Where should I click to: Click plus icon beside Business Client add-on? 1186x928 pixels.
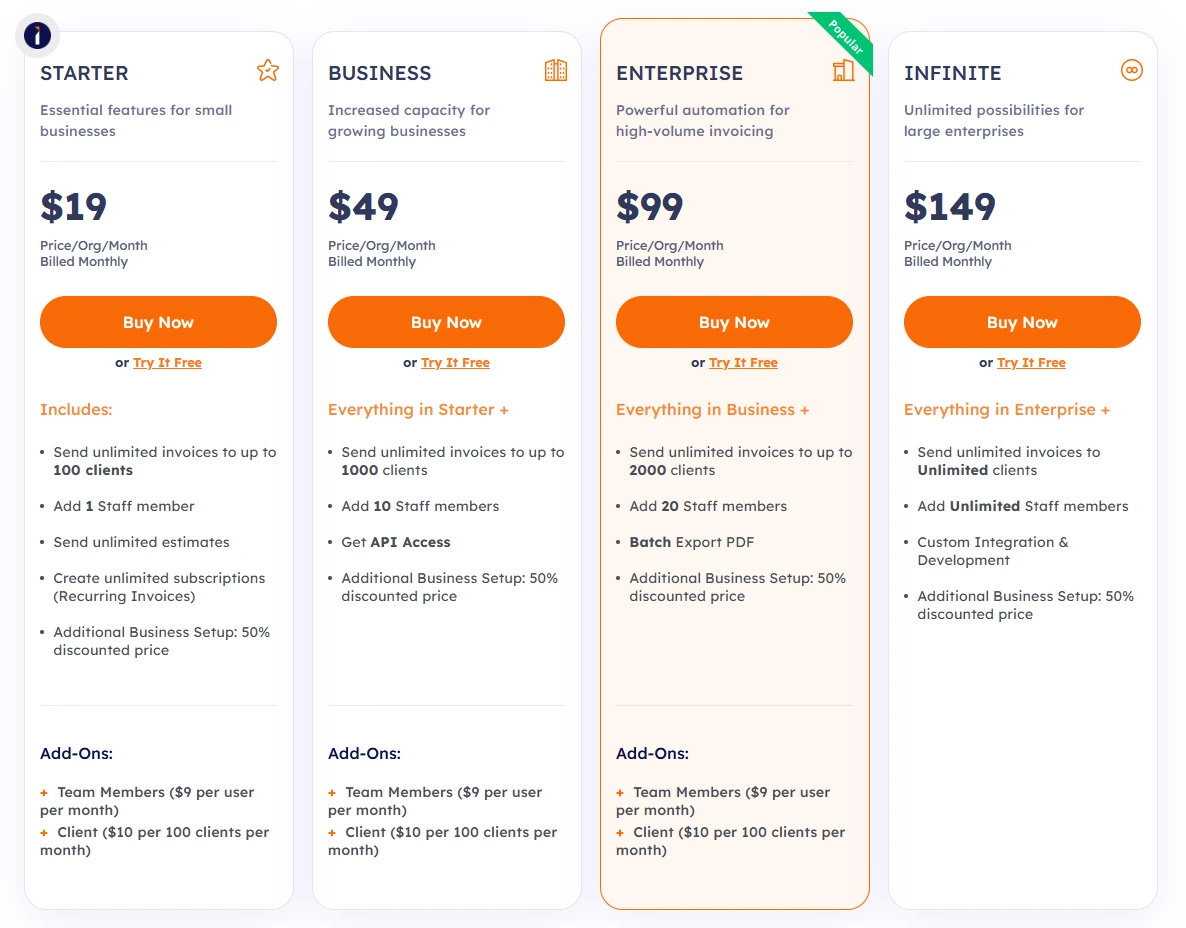tap(332, 833)
